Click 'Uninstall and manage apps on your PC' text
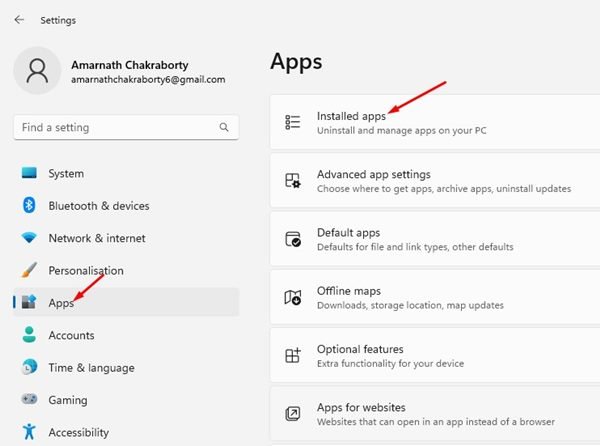This screenshot has width=600, height=446. click(x=402, y=130)
